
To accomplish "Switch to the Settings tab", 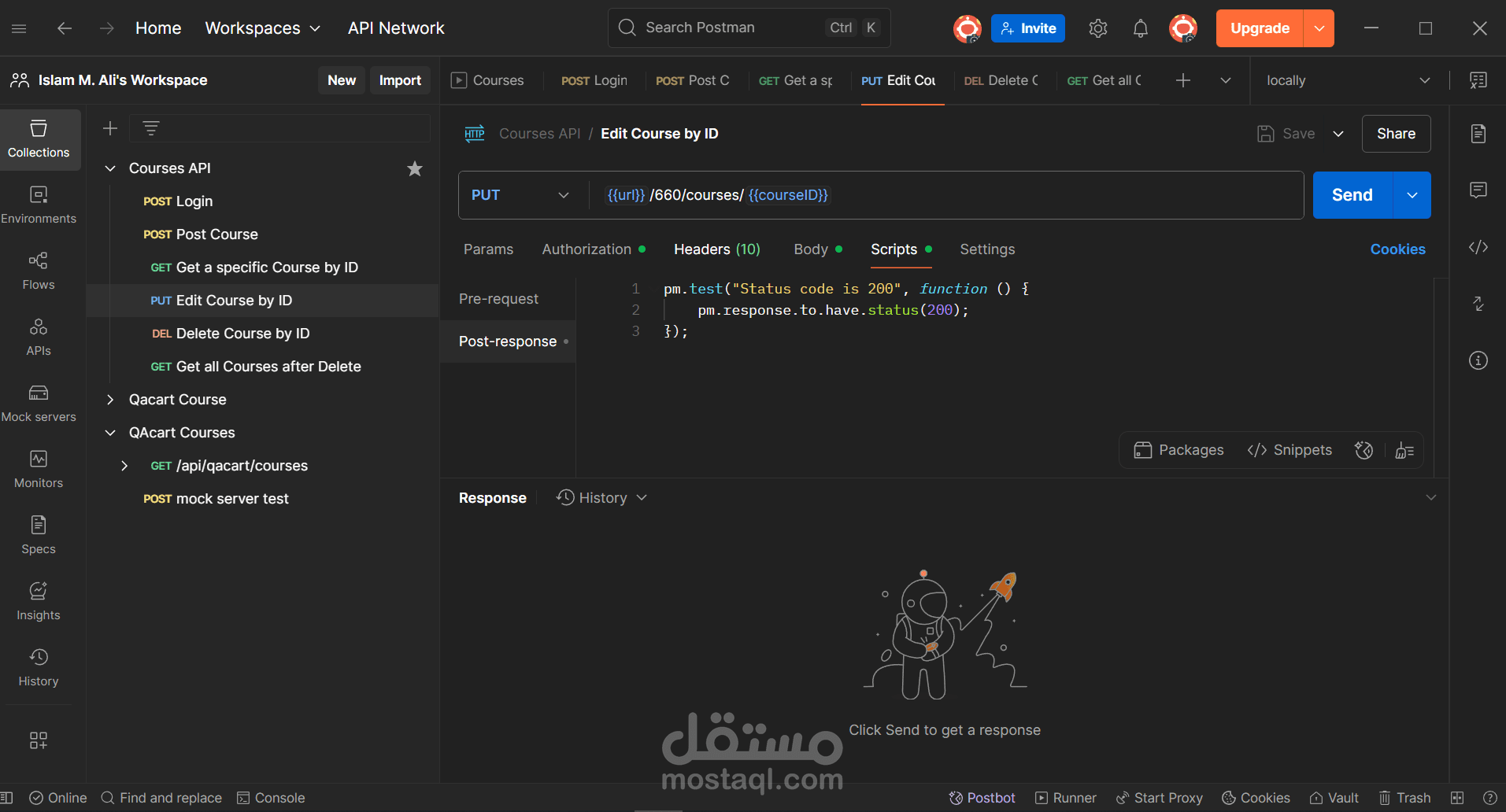I will pyautogui.click(x=987, y=249).
